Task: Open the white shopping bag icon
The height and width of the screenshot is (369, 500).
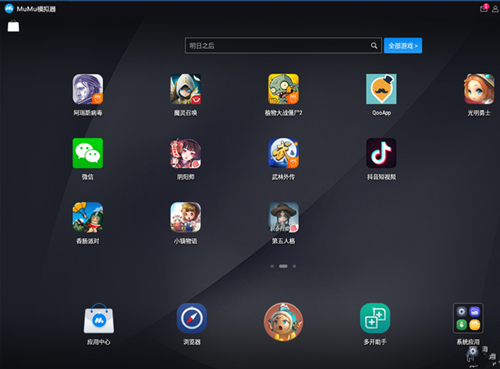Action: (13, 26)
